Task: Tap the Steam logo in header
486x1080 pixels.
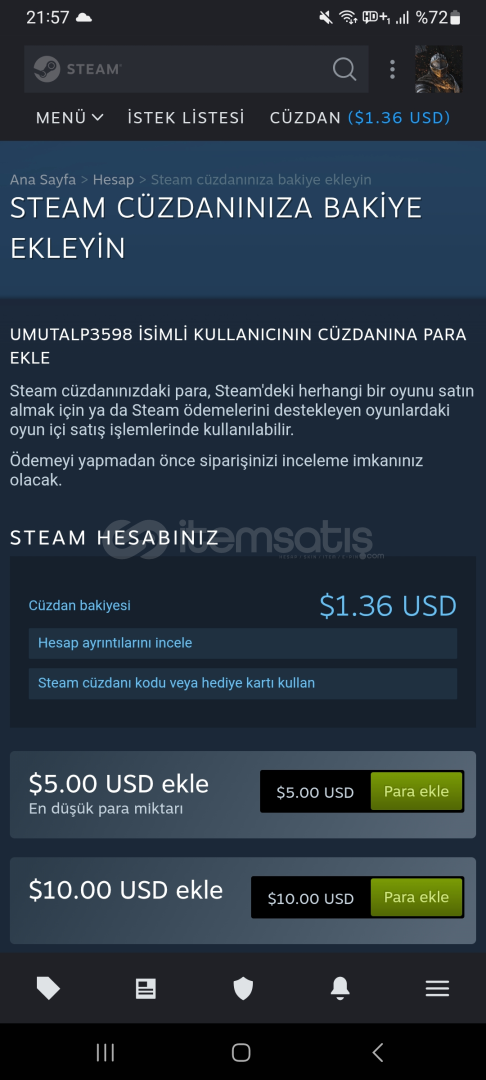Action: coord(78,69)
